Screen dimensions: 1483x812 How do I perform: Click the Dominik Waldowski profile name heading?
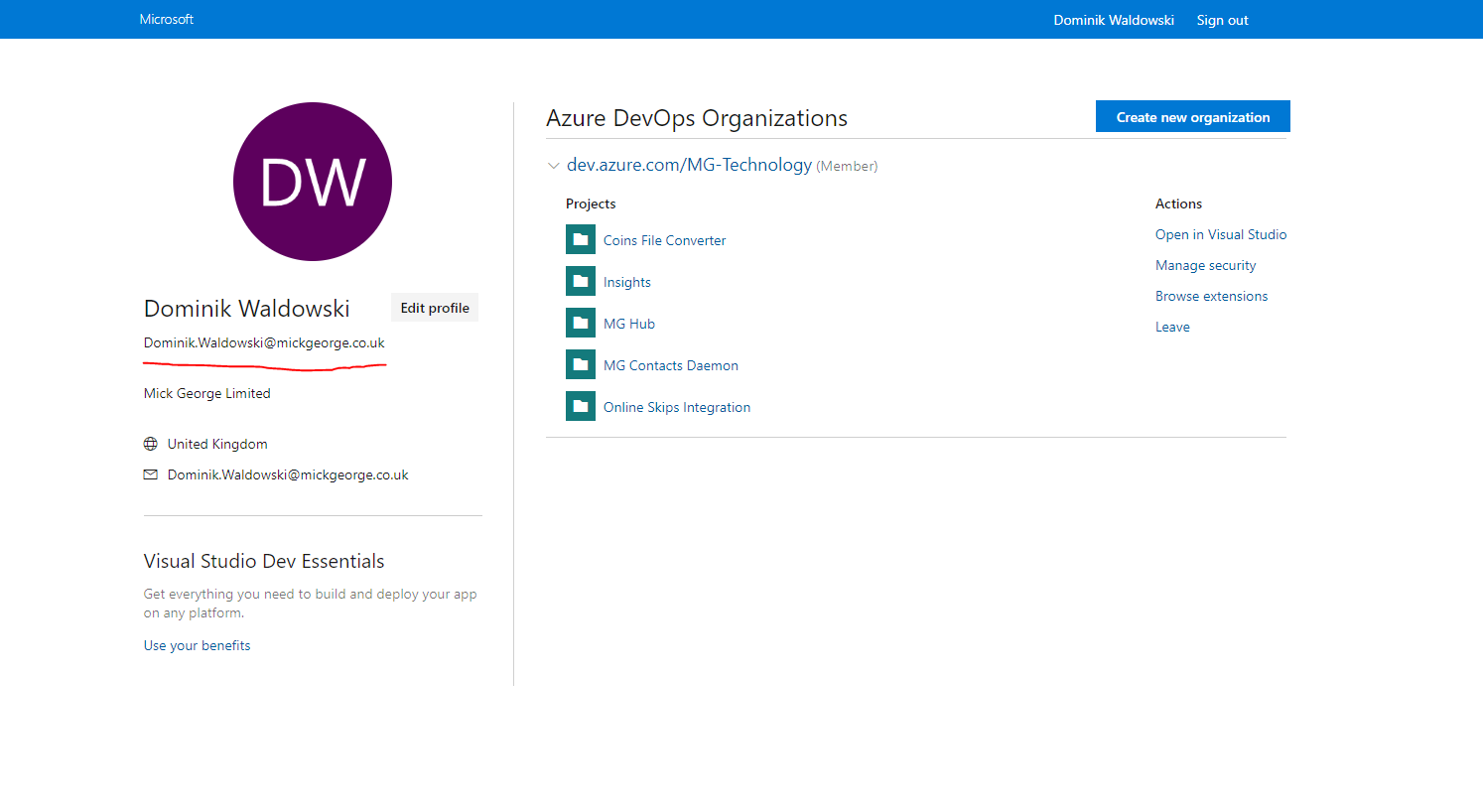[247, 309]
